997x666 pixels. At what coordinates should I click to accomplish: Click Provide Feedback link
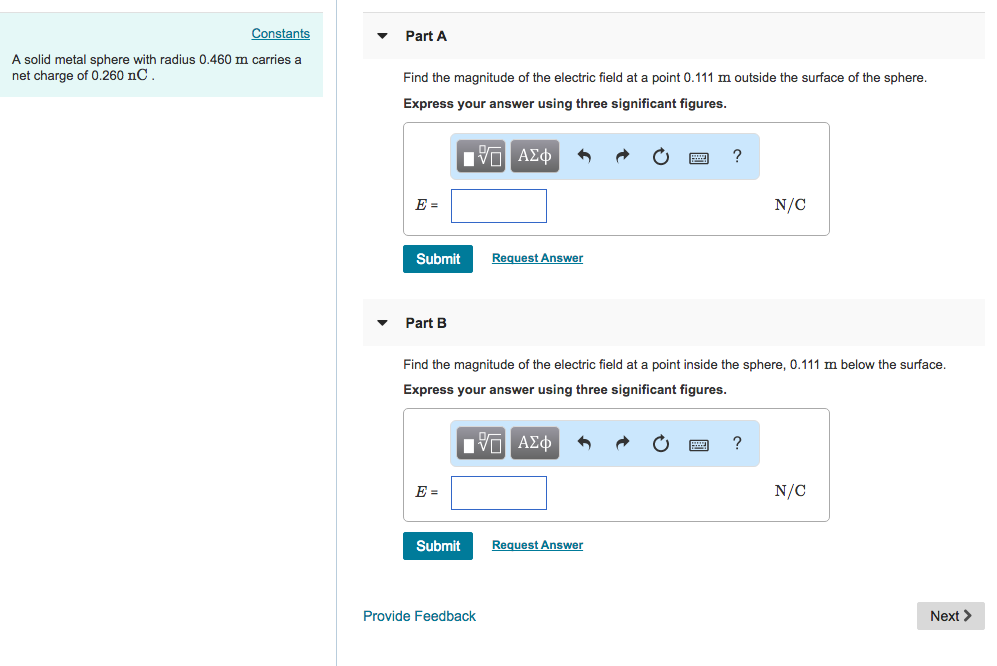(x=419, y=616)
